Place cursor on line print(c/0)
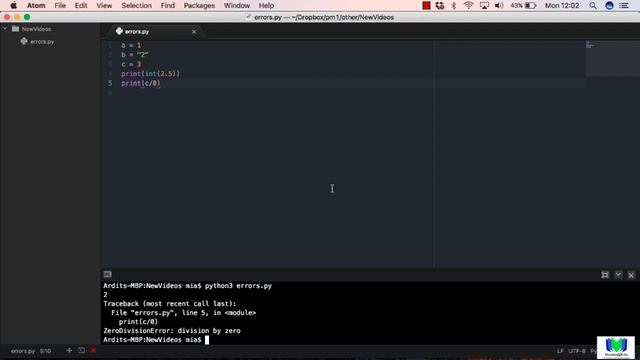The image size is (640, 360). click(141, 83)
